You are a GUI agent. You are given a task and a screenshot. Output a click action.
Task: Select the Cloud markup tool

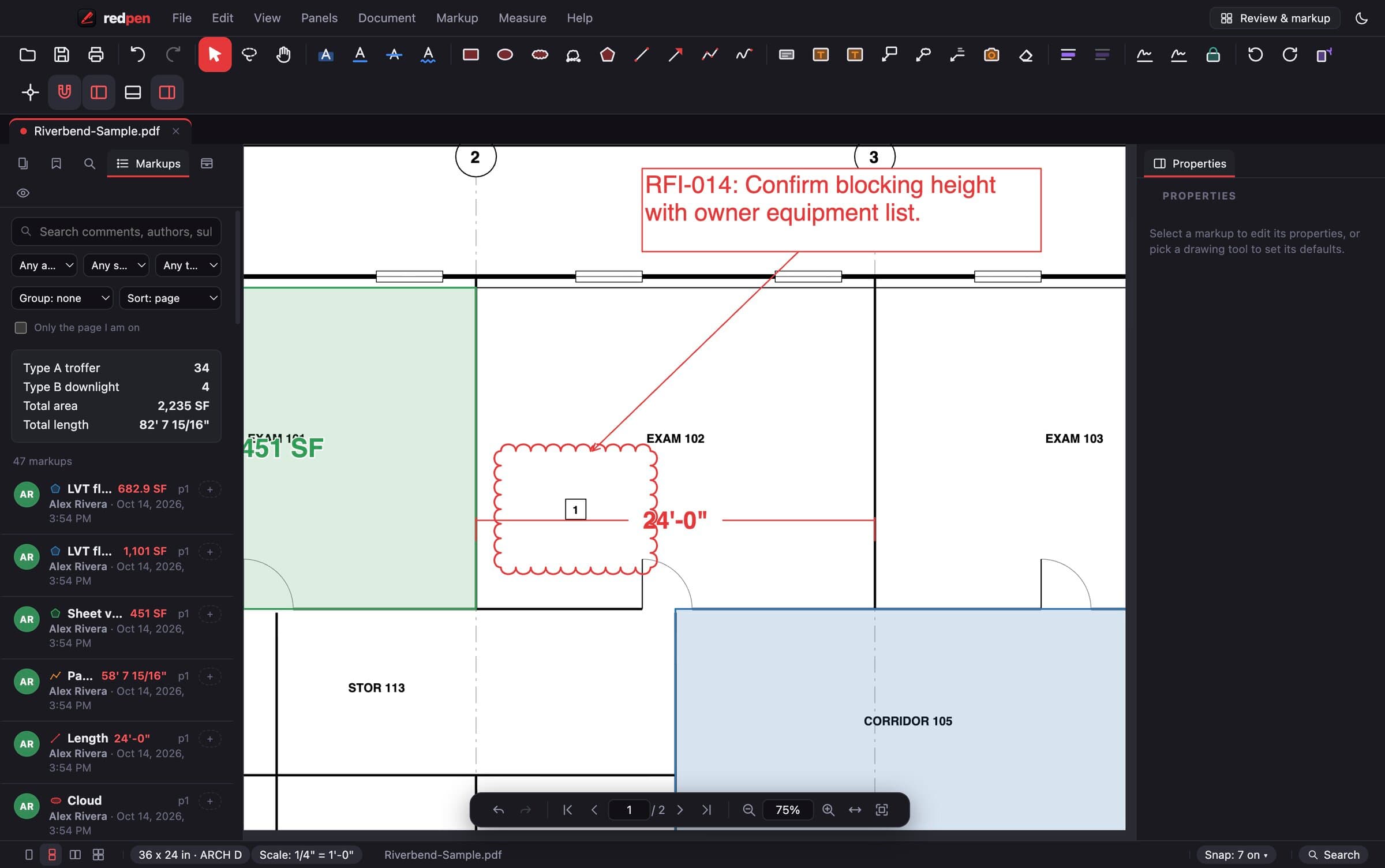(540, 55)
